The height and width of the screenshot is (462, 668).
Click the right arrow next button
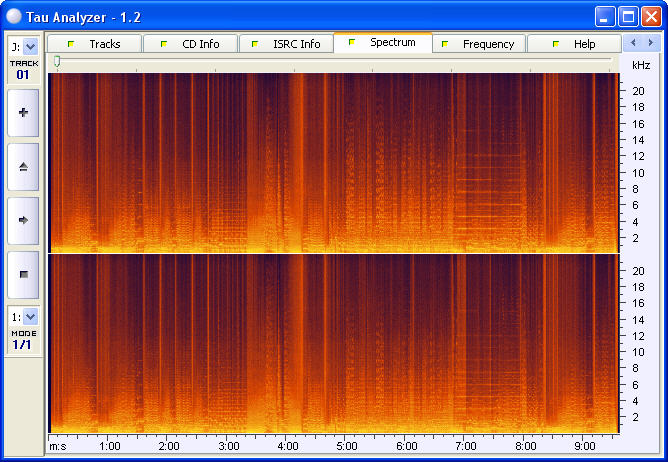point(23,220)
